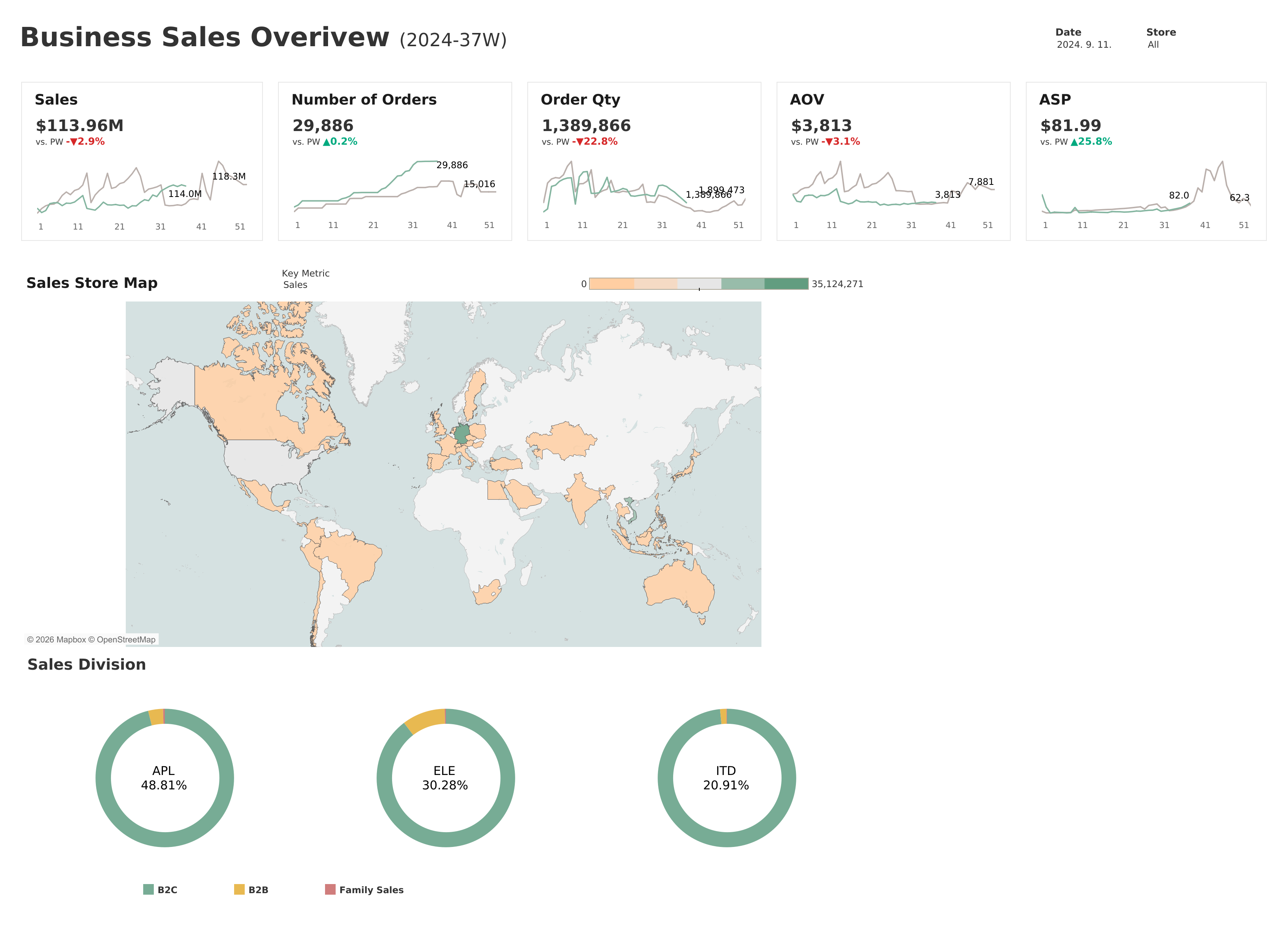
Task: Click the ASP value $81.99
Action: (x=1071, y=125)
